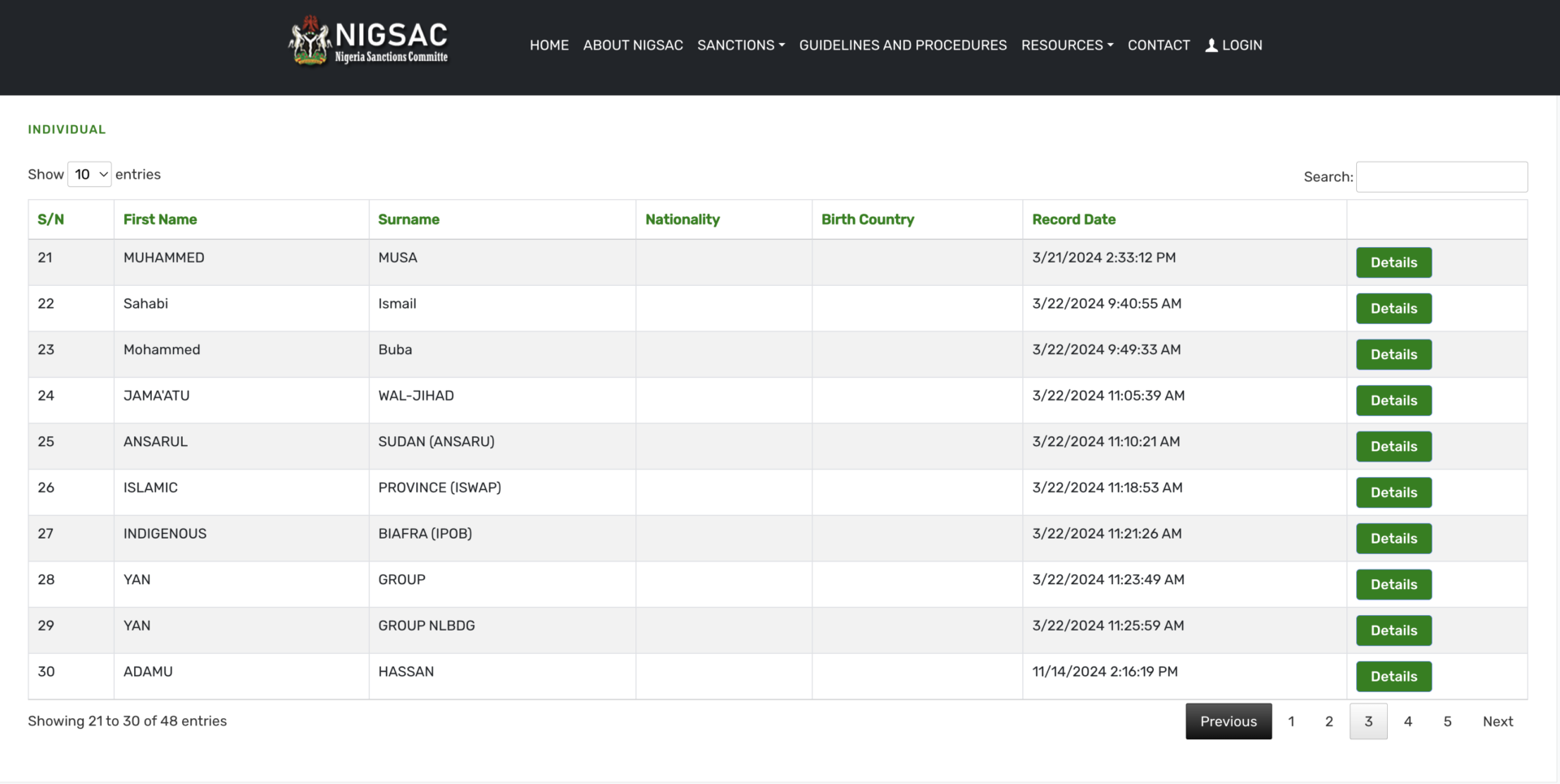View Details for MUHAMMED MUSA

pyautogui.click(x=1393, y=262)
